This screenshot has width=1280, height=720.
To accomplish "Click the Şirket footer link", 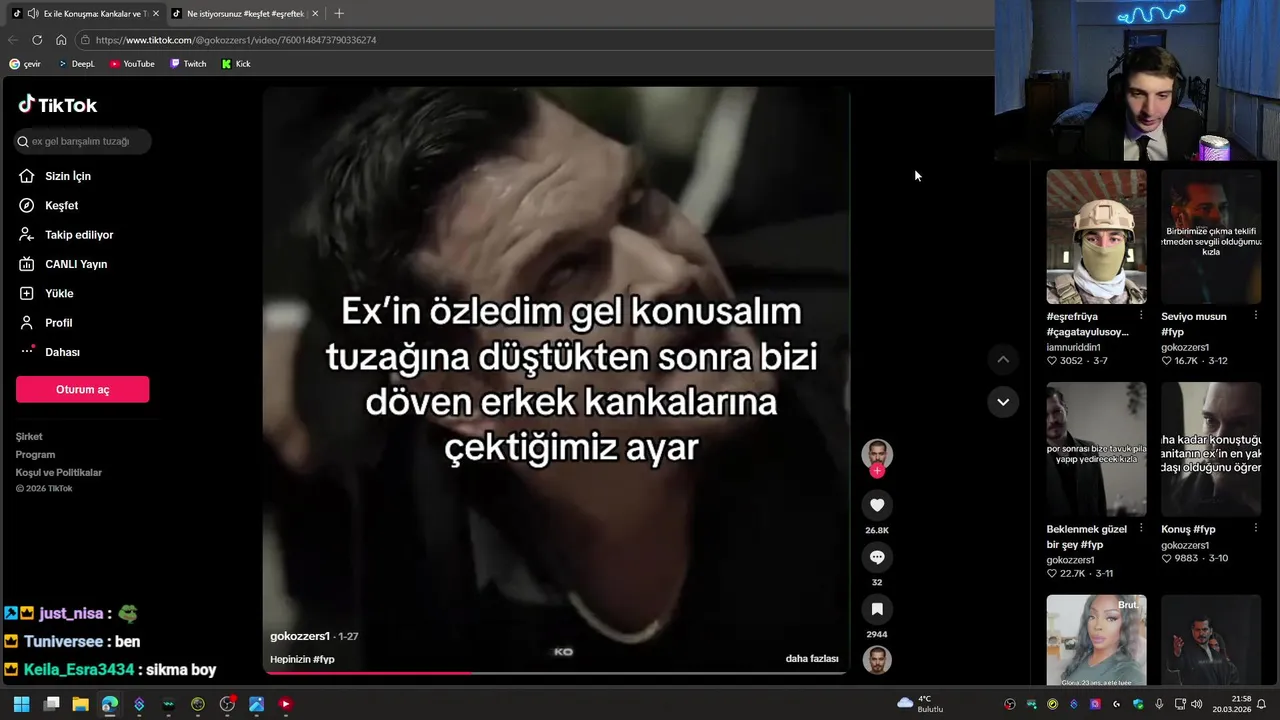I will click(29, 437).
